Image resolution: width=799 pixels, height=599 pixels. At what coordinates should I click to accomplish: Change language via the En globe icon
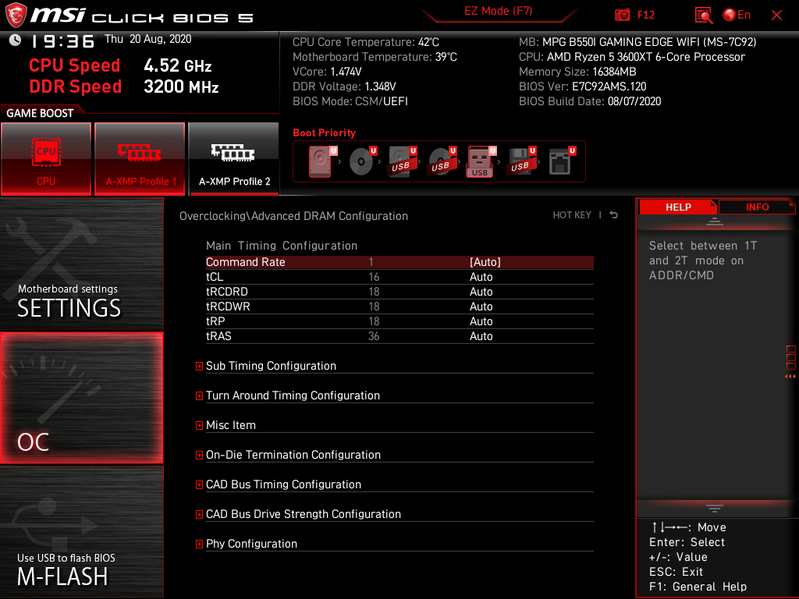tap(737, 15)
